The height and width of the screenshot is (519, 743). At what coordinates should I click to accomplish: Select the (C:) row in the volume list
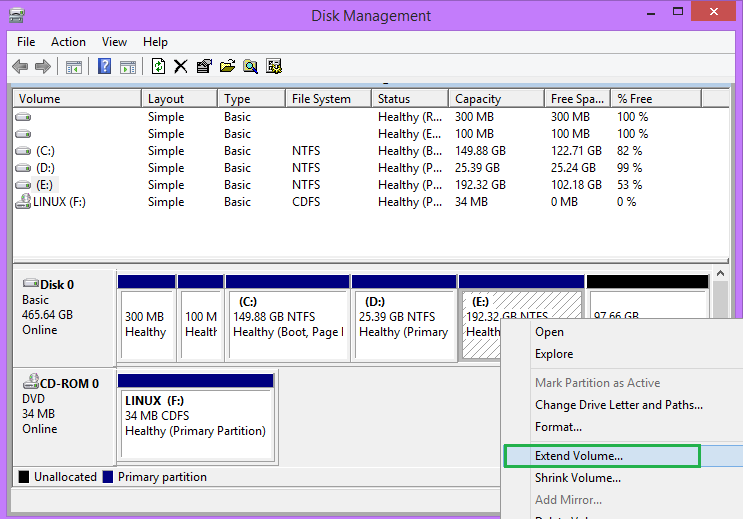(x=371, y=151)
